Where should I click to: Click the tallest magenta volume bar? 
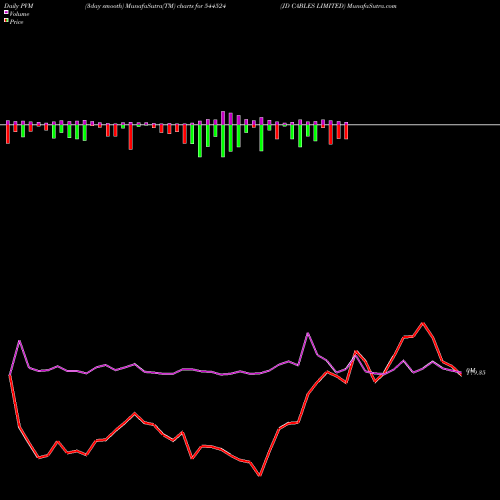pyautogui.click(x=223, y=118)
